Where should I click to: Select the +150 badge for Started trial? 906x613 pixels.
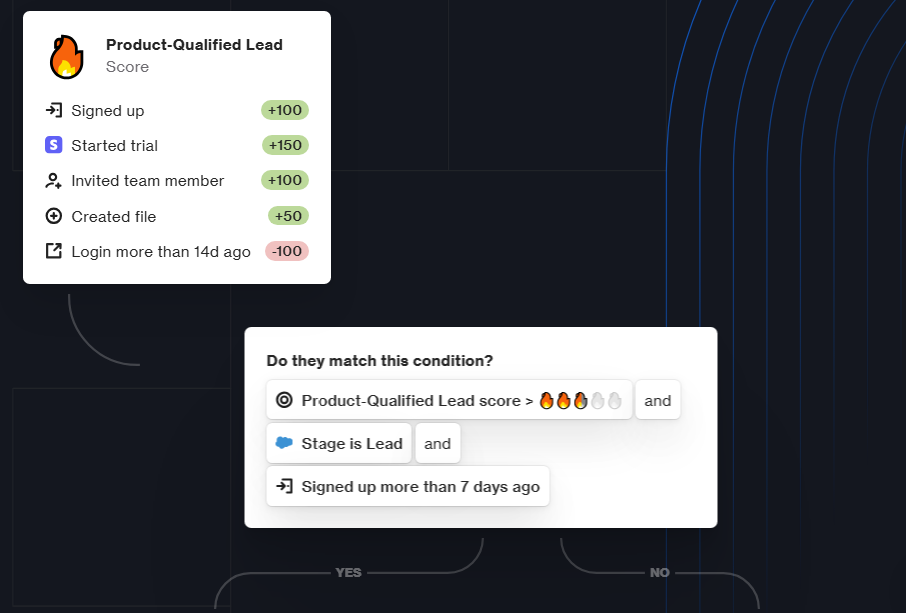click(285, 145)
